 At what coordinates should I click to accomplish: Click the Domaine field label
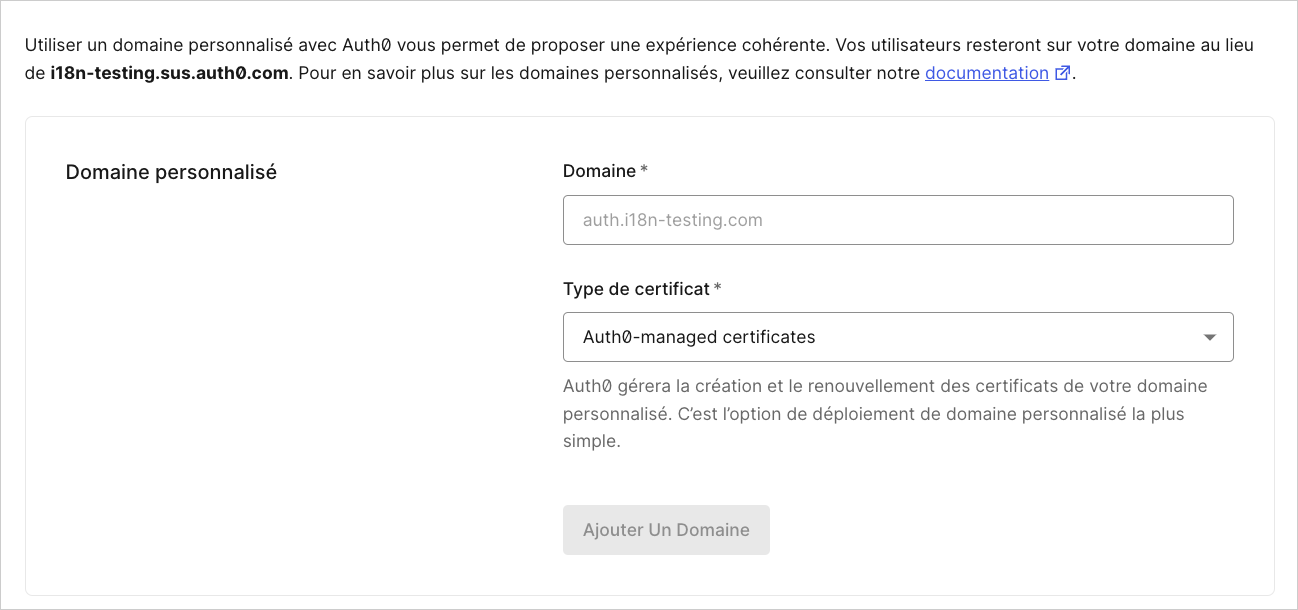coord(596,170)
